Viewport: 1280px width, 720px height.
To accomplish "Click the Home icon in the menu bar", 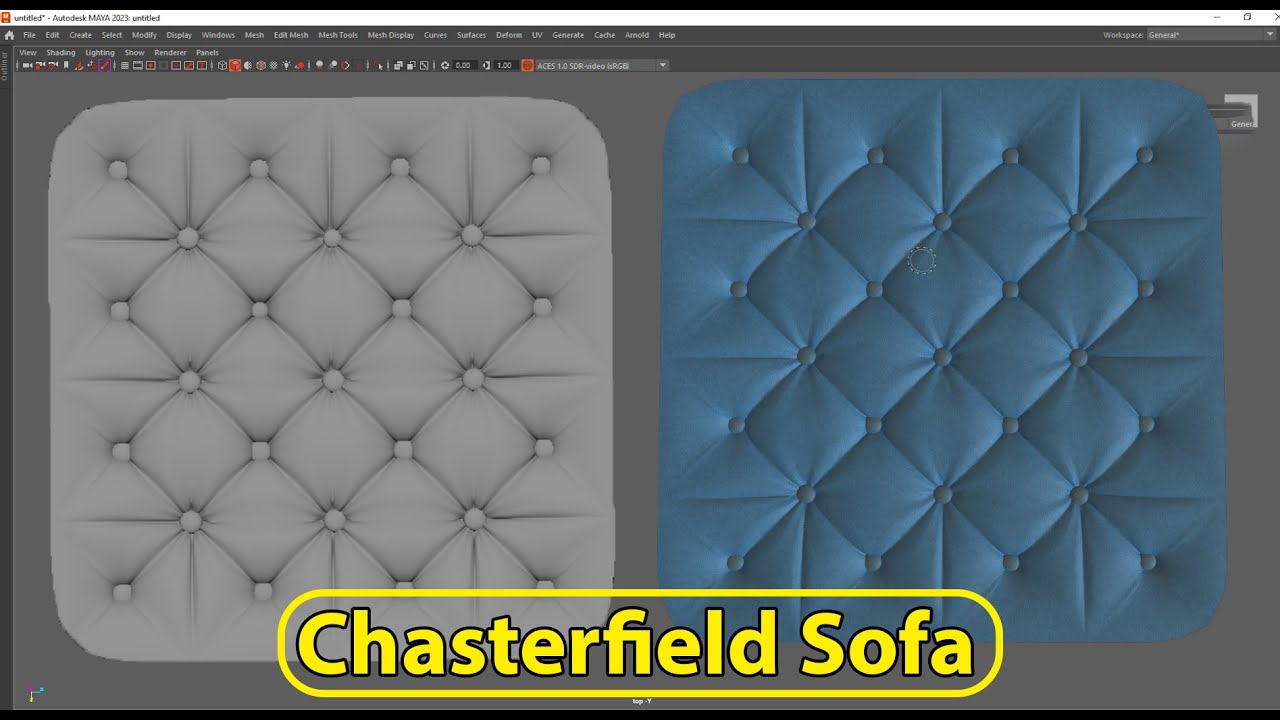I will [x=9, y=35].
